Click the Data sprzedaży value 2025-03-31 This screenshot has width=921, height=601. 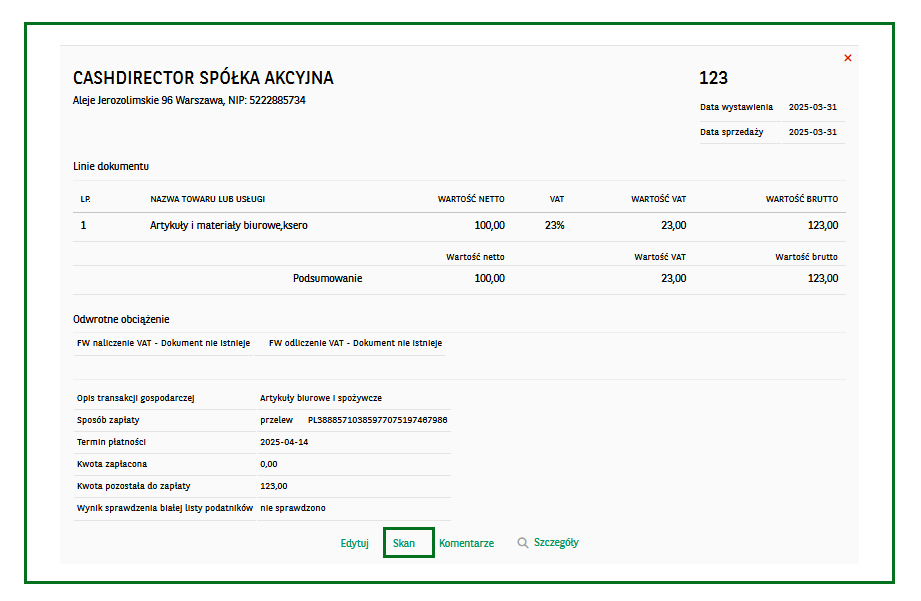pos(812,132)
